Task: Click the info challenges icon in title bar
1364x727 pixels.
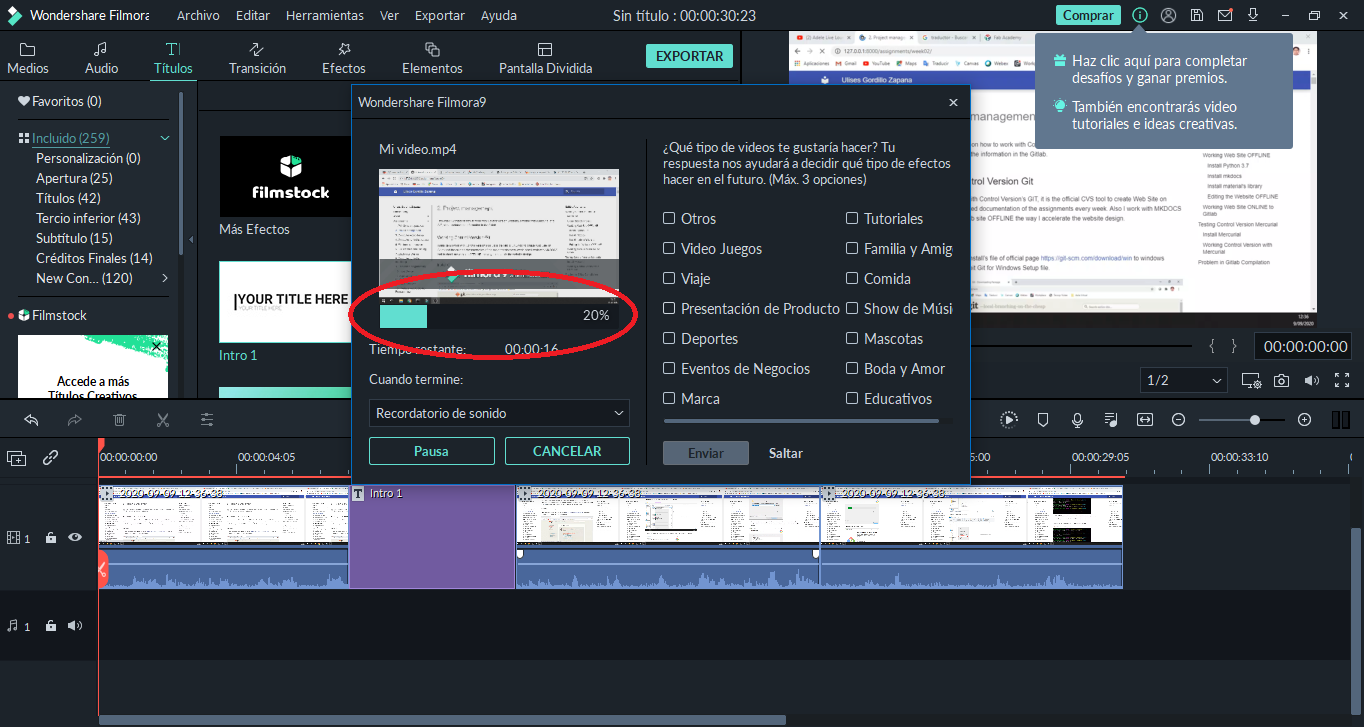Action: point(1140,15)
